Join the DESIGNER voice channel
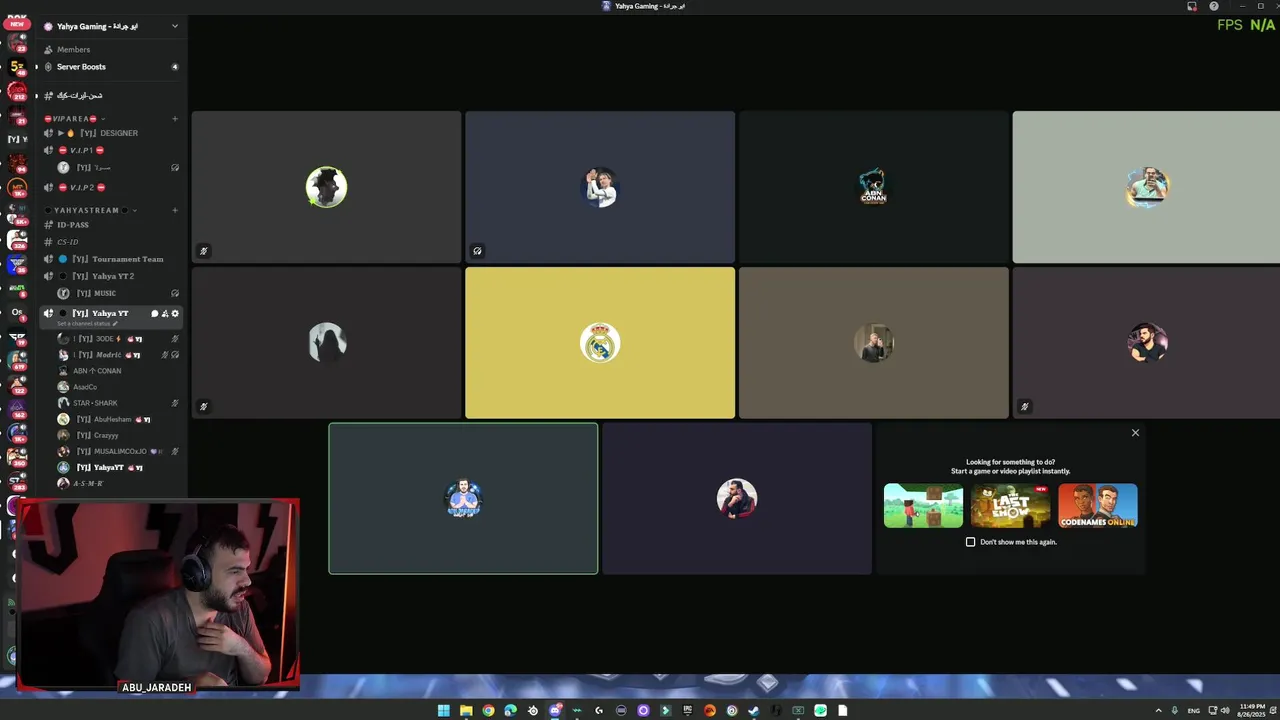This screenshot has height=720, width=1280. (x=109, y=133)
